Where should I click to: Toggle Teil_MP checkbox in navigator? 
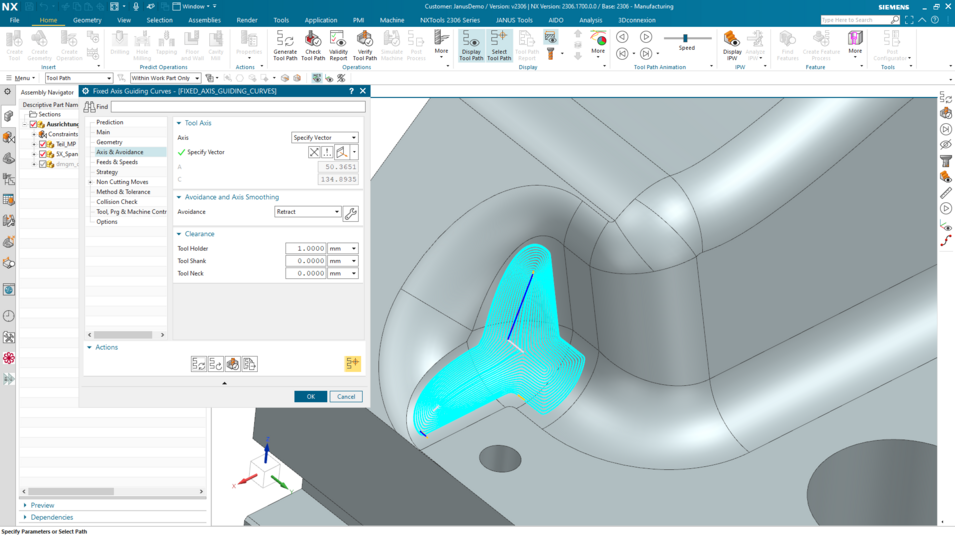point(43,144)
